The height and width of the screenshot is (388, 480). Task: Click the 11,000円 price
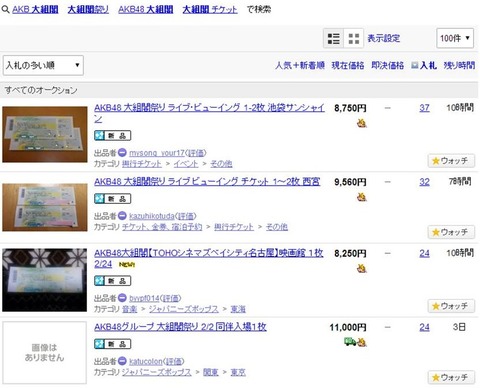(x=348, y=327)
